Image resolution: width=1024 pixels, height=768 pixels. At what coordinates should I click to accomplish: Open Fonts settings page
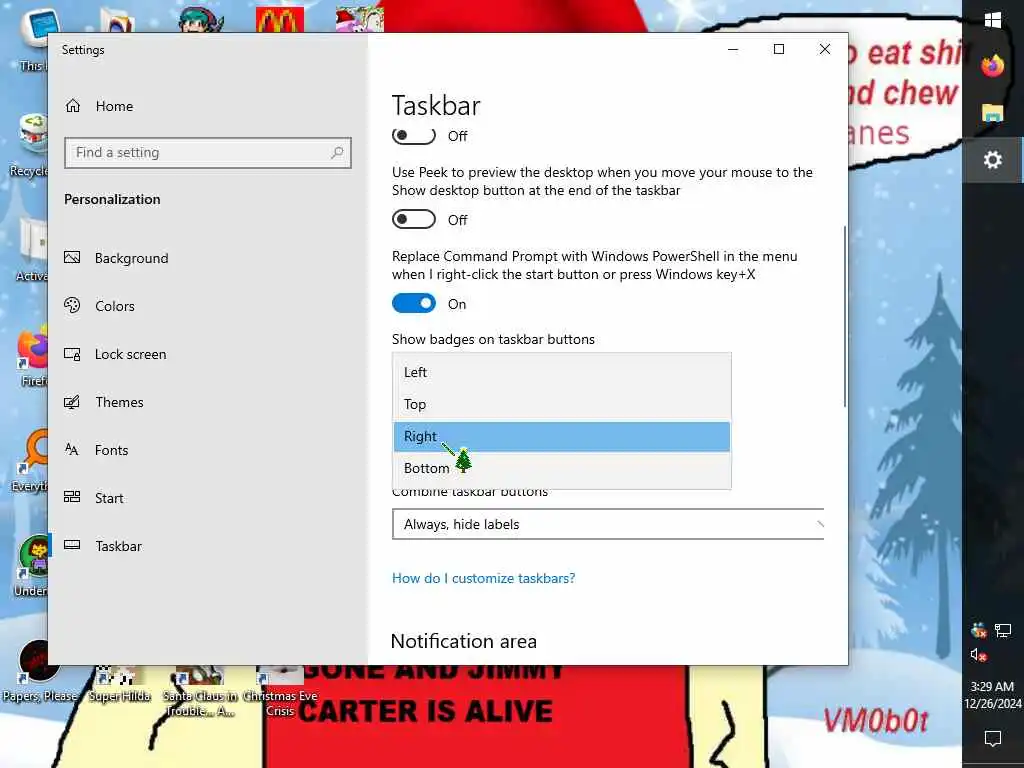111,450
